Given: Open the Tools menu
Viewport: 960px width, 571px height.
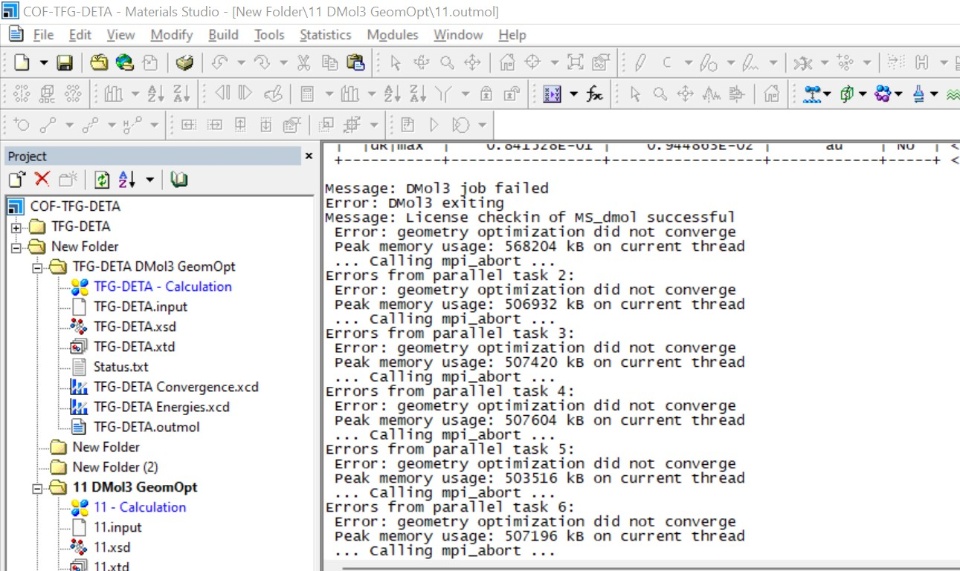Looking at the screenshot, I should (269, 35).
